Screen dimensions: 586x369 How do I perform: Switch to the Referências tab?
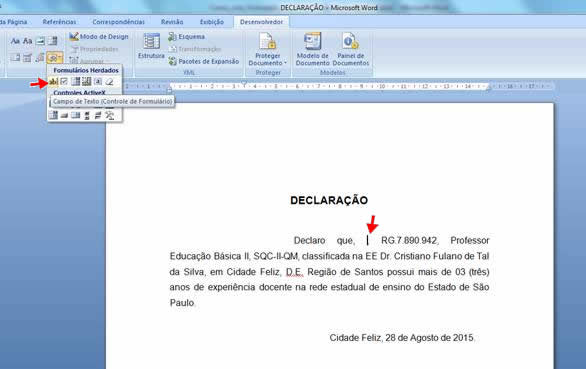click(59, 22)
